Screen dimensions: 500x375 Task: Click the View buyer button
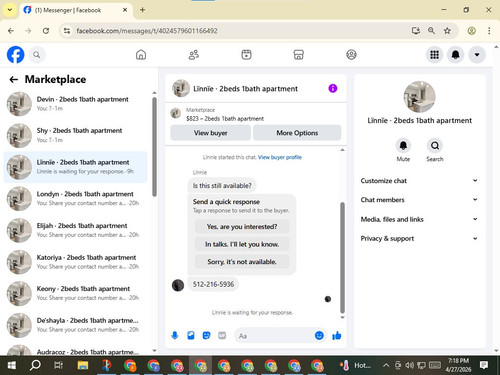(x=211, y=133)
